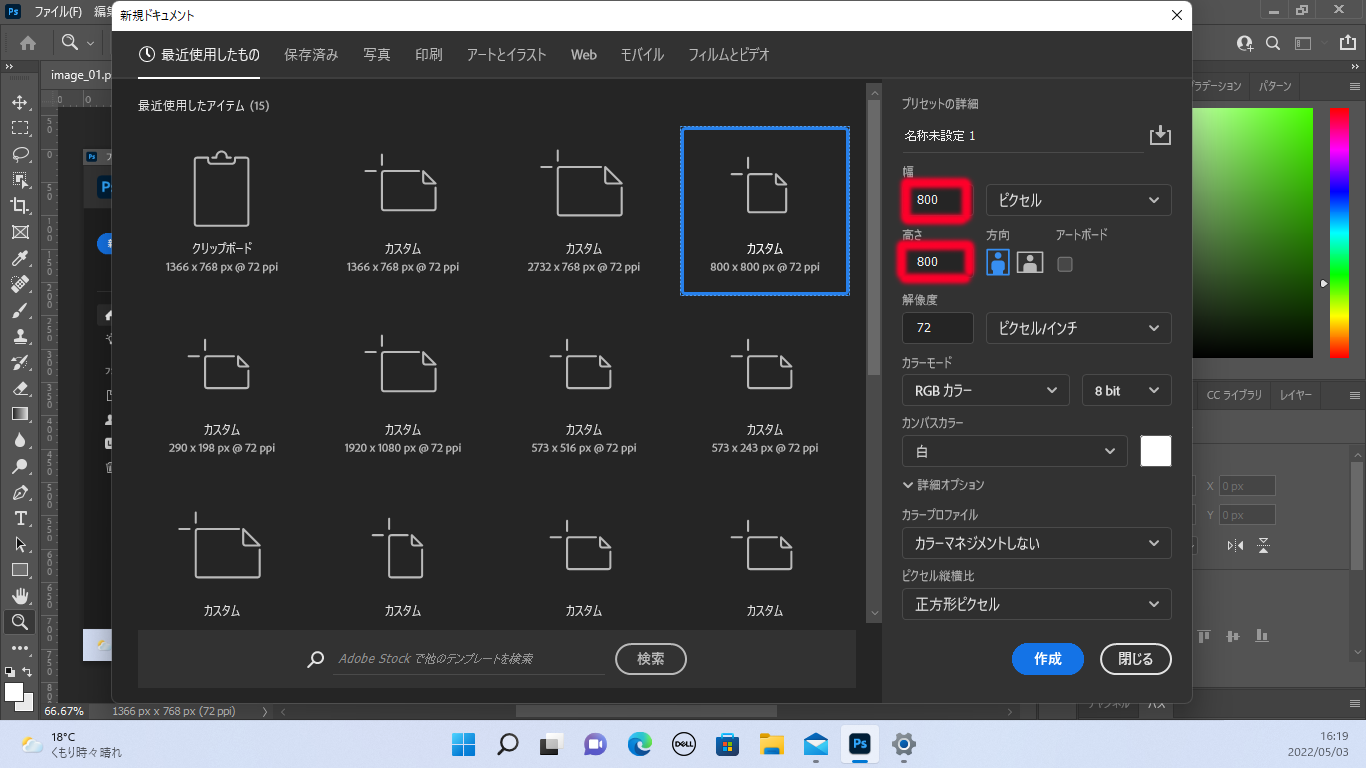Open the width unit ピクセル dropdown
Screen dimensions: 1366x768
tap(1079, 200)
